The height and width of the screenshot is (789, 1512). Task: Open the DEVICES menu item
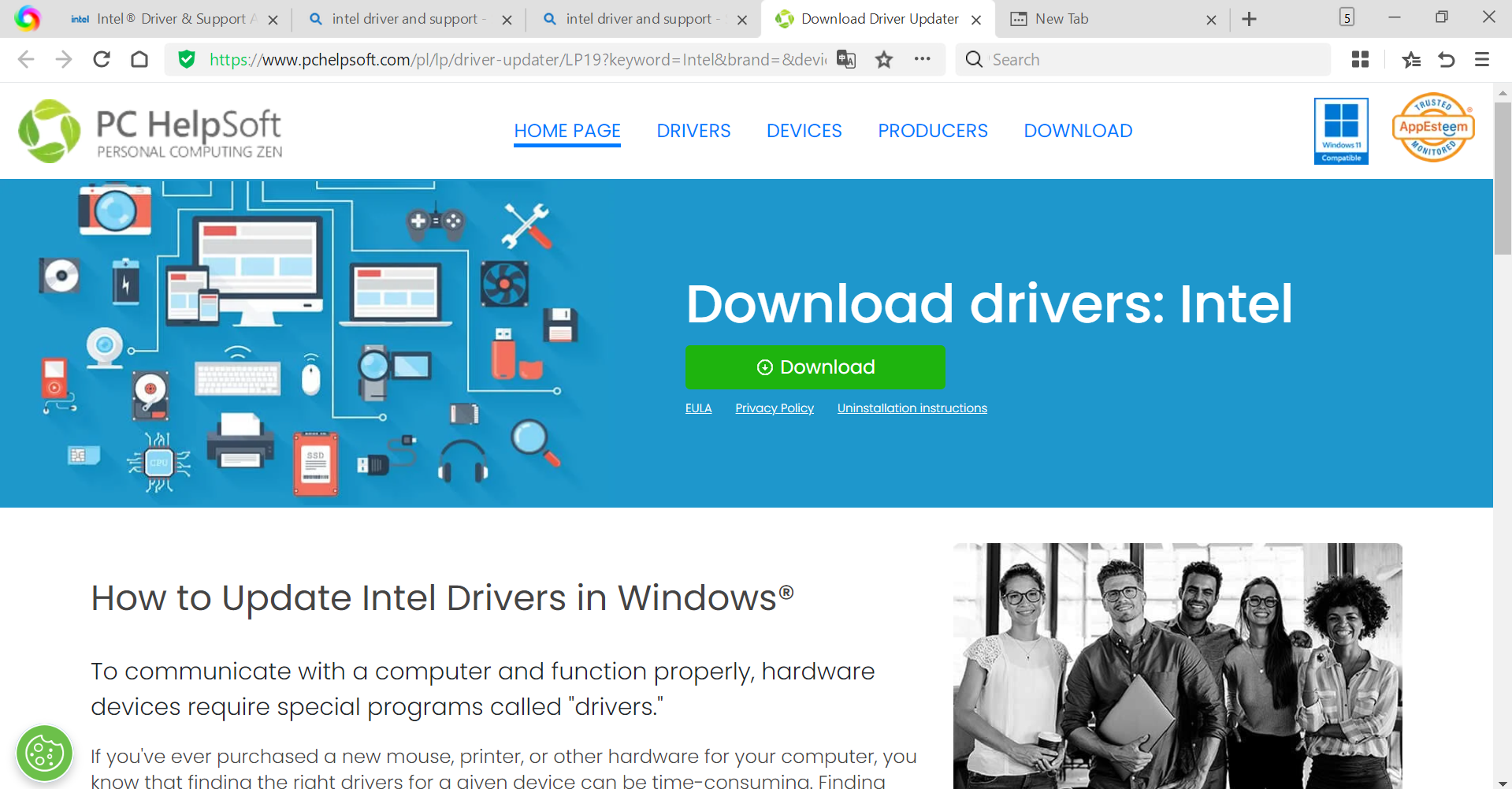(x=804, y=131)
